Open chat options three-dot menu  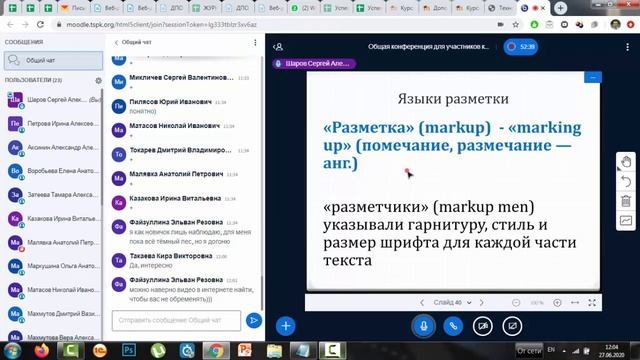[255, 42]
